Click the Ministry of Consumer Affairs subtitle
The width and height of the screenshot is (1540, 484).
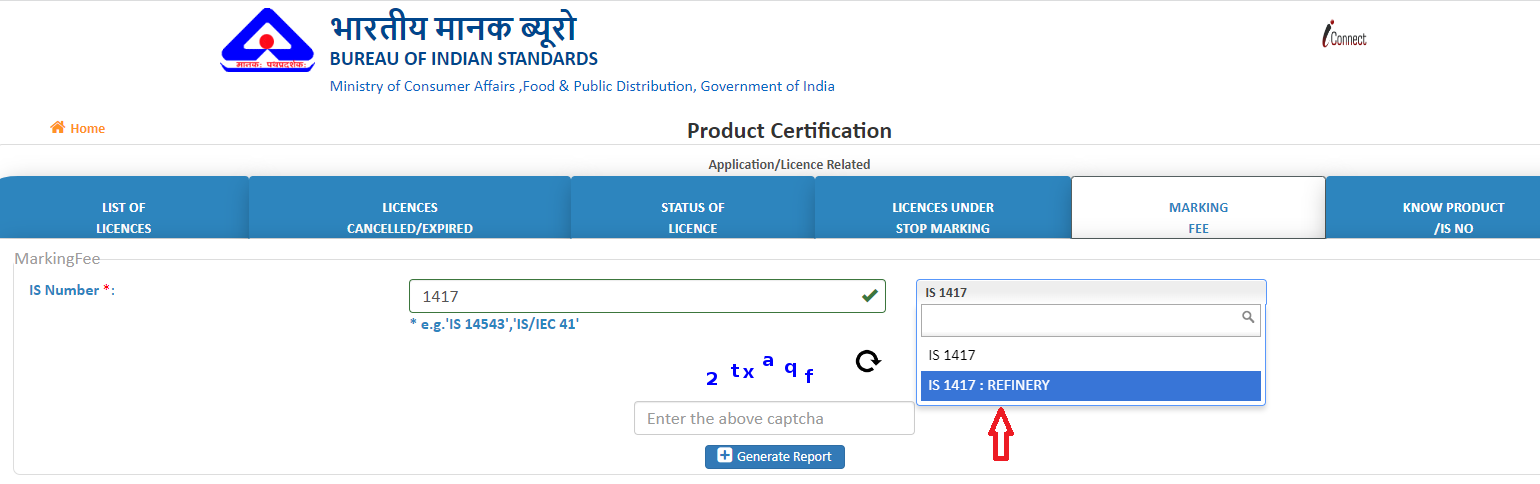point(582,86)
